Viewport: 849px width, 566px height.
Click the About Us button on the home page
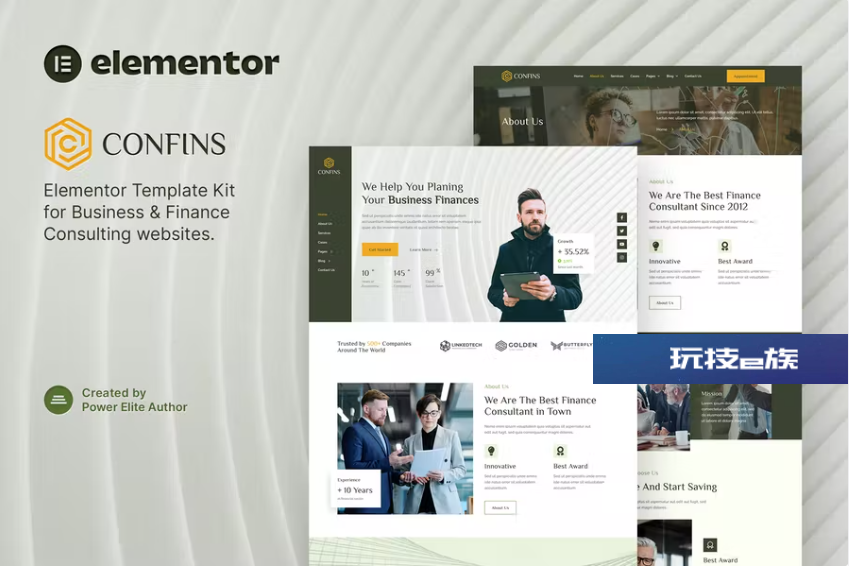500,508
